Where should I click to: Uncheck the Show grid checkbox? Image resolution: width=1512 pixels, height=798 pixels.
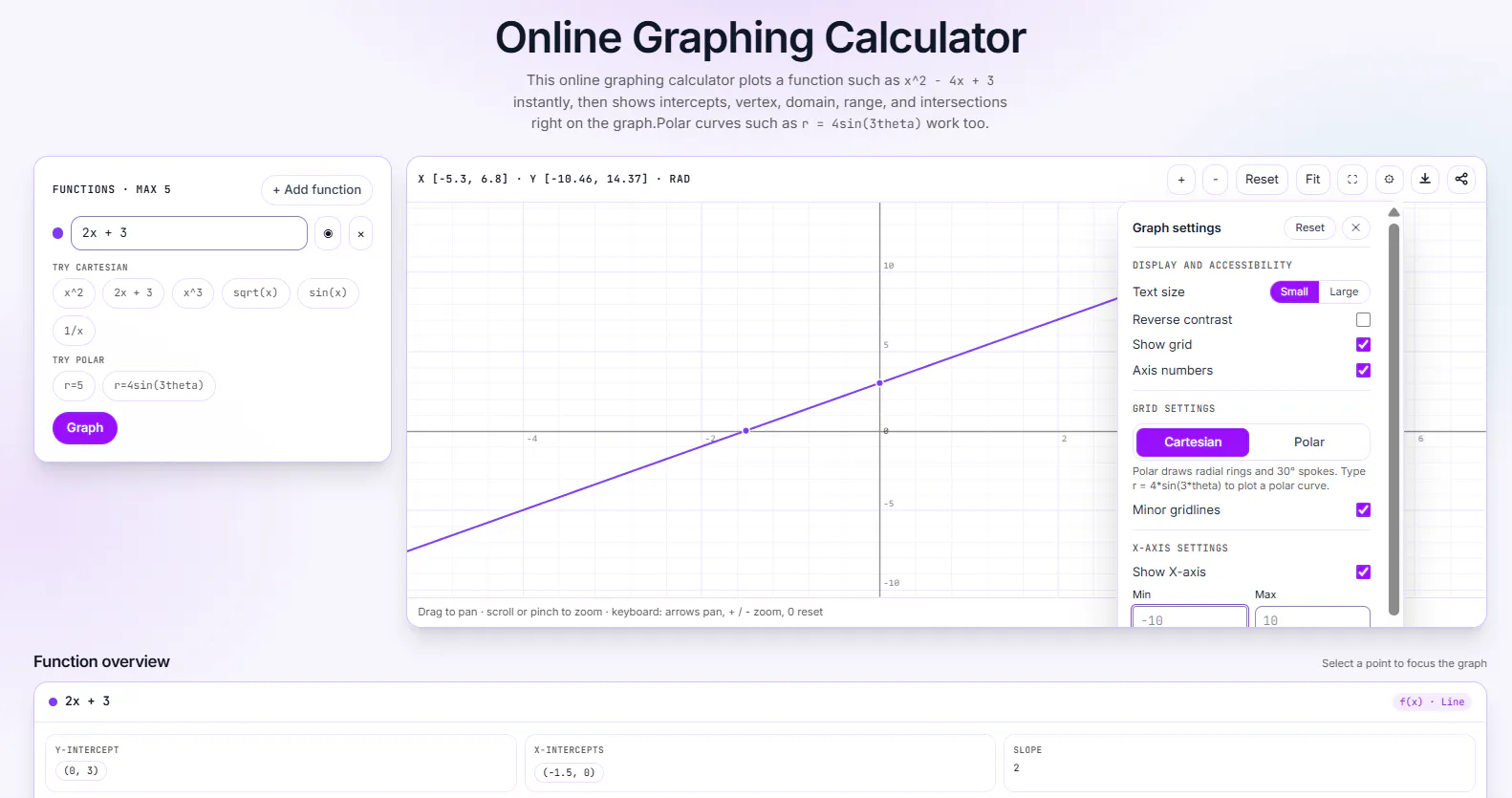click(x=1363, y=345)
